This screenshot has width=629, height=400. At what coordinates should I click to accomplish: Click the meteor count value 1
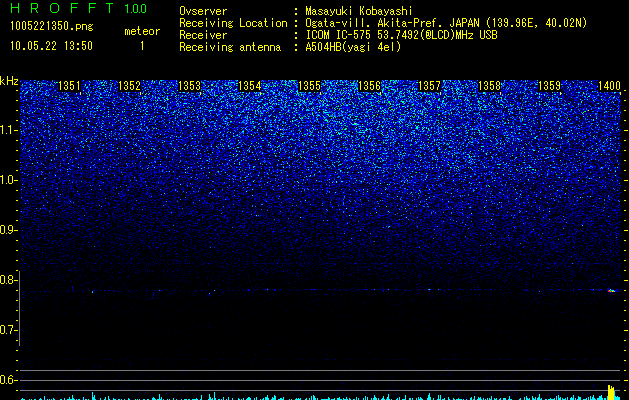[x=142, y=46]
